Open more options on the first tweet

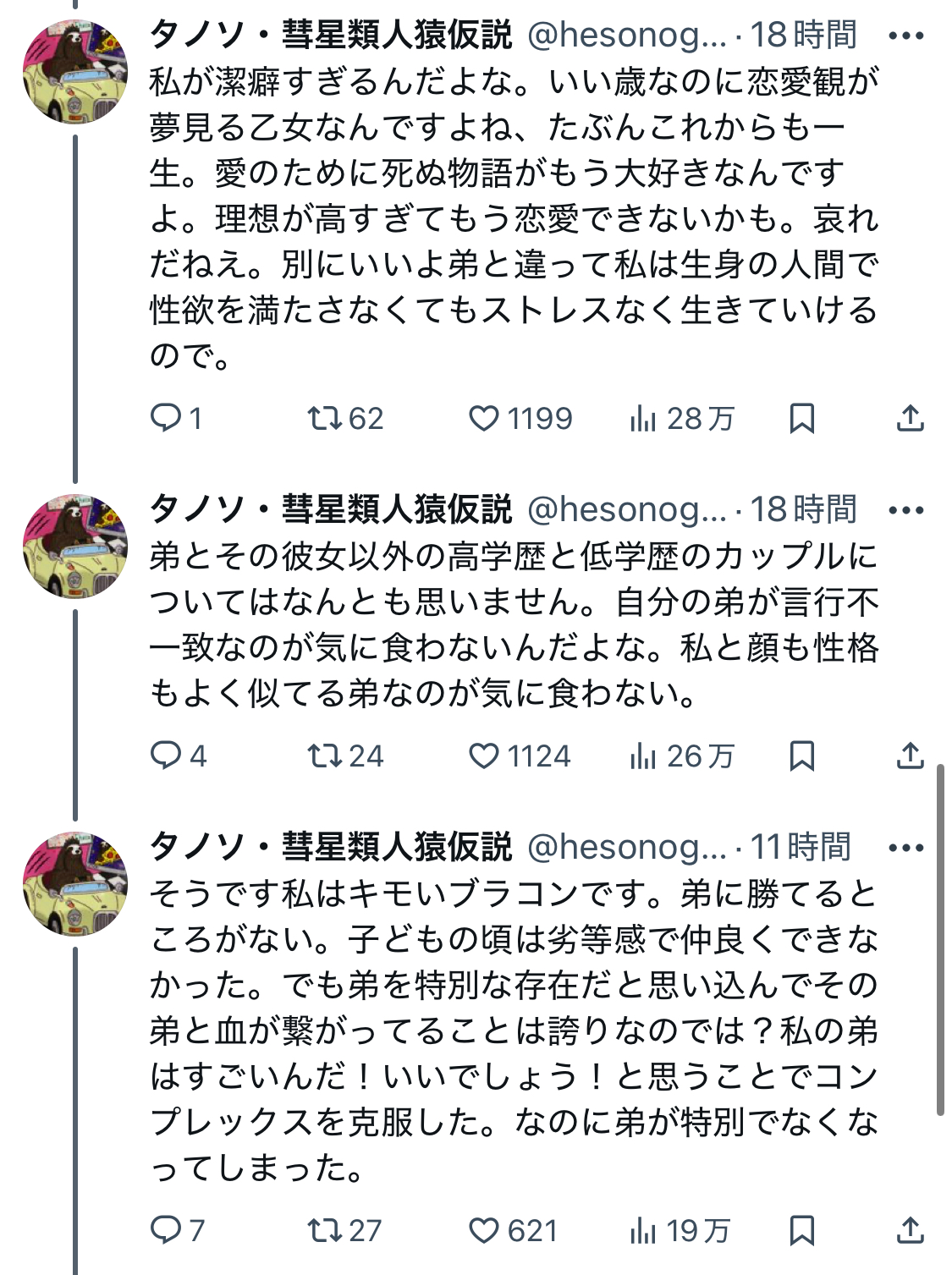906,36
